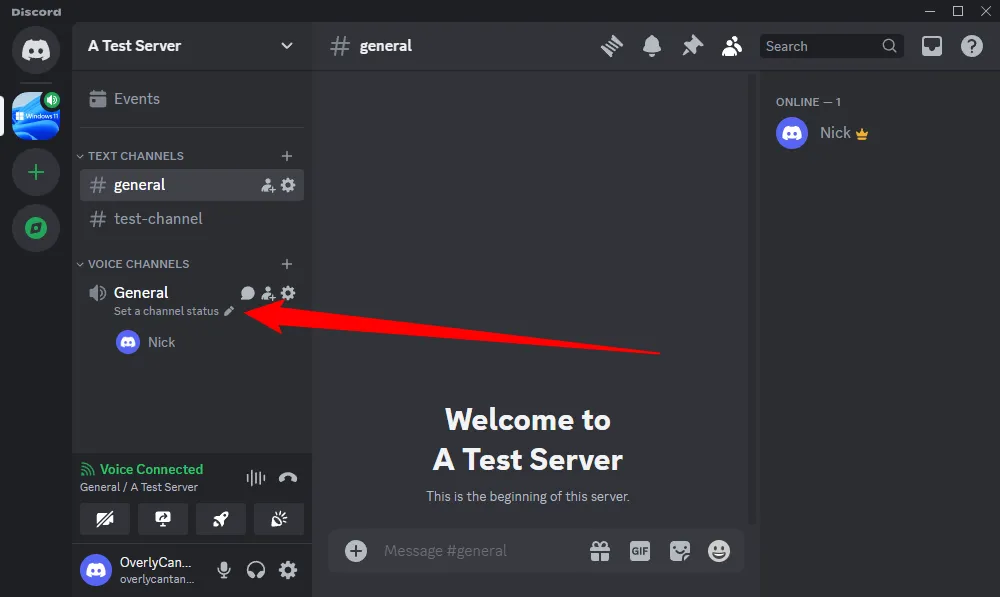Image resolution: width=1000 pixels, height=597 pixels.
Task: Invite people to general text channel
Action: point(268,186)
